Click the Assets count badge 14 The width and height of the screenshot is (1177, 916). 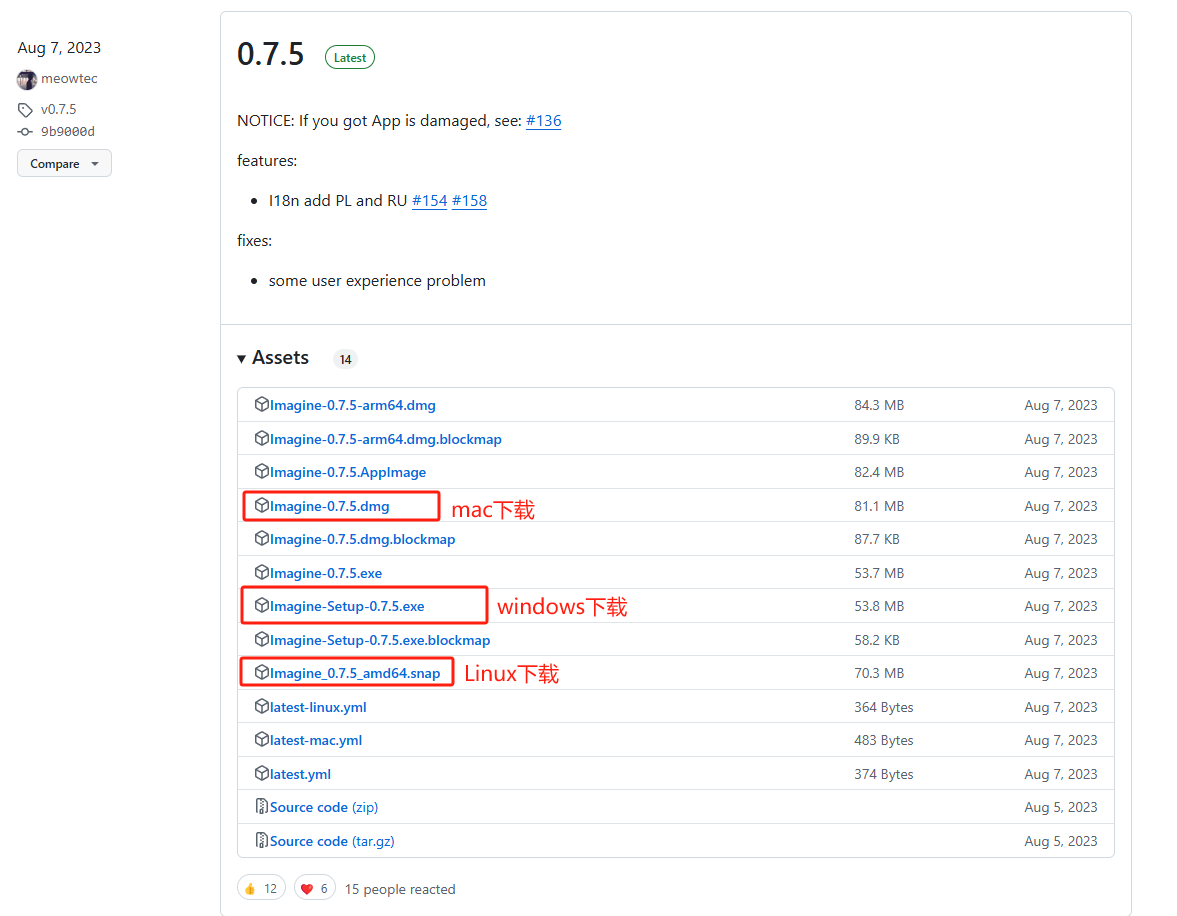click(345, 360)
